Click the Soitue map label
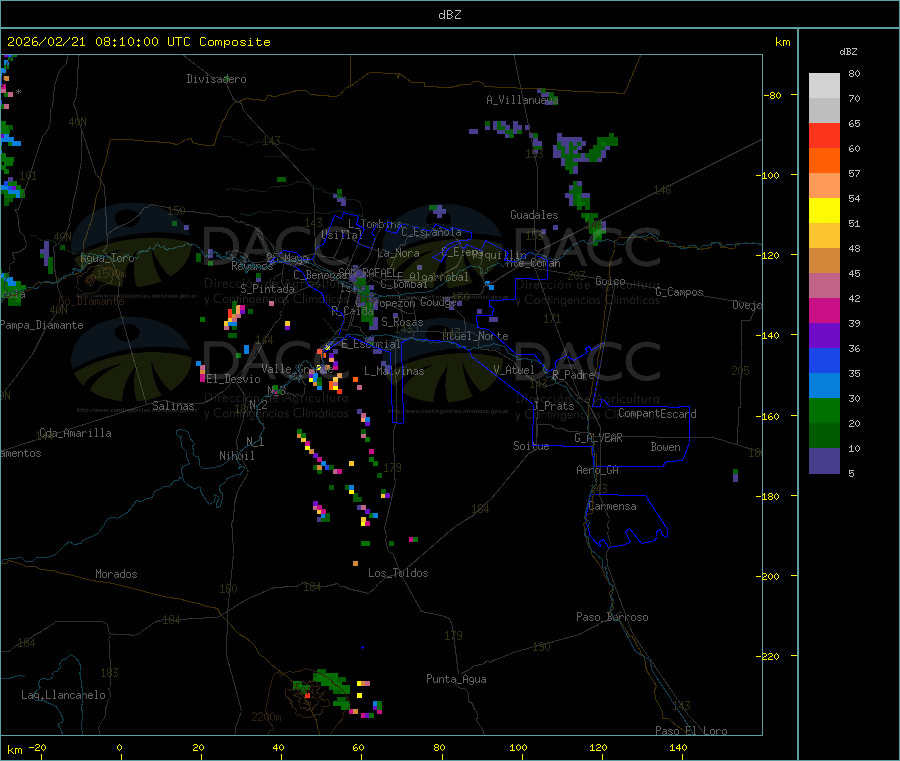Image resolution: width=900 pixels, height=761 pixels. (x=531, y=445)
